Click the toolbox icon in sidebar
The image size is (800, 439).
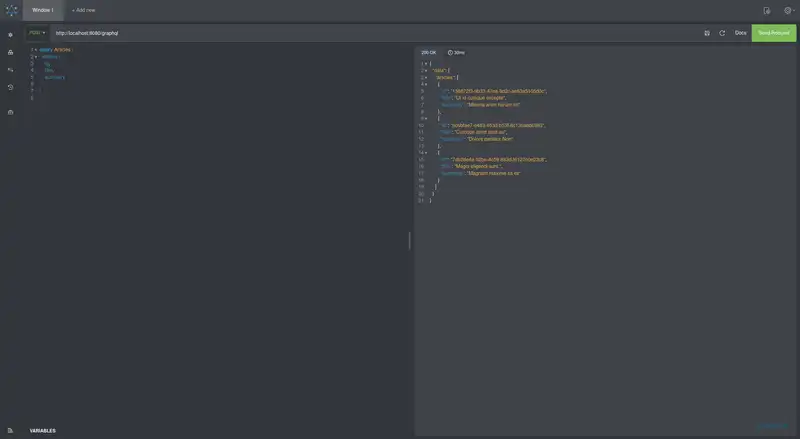tap(11, 112)
